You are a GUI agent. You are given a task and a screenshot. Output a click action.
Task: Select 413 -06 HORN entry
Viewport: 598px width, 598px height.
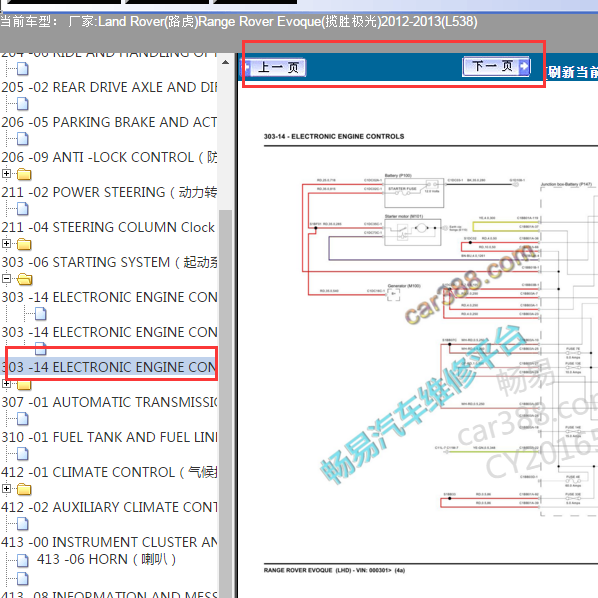coord(106,559)
